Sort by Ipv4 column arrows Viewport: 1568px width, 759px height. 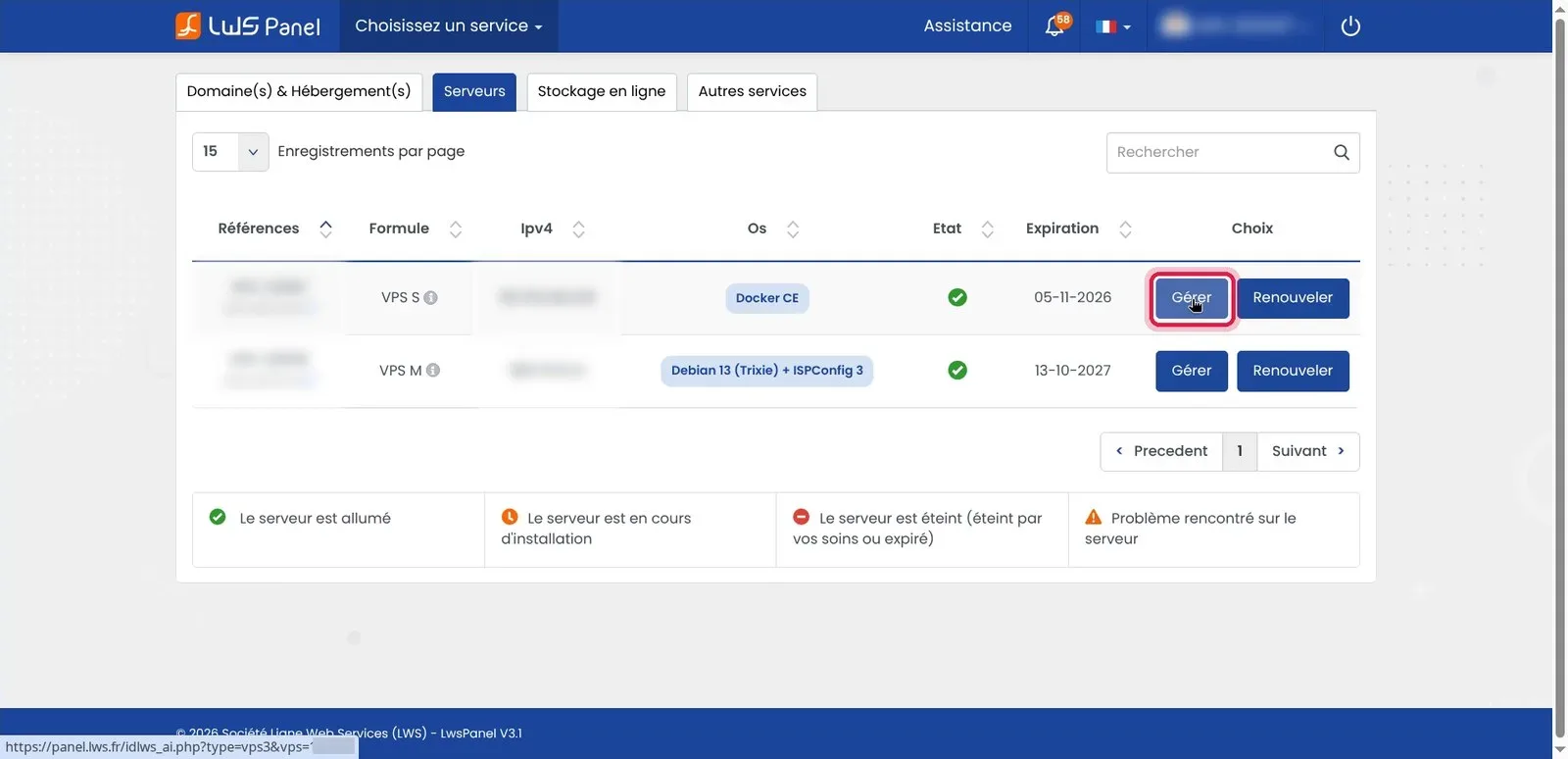tap(579, 228)
